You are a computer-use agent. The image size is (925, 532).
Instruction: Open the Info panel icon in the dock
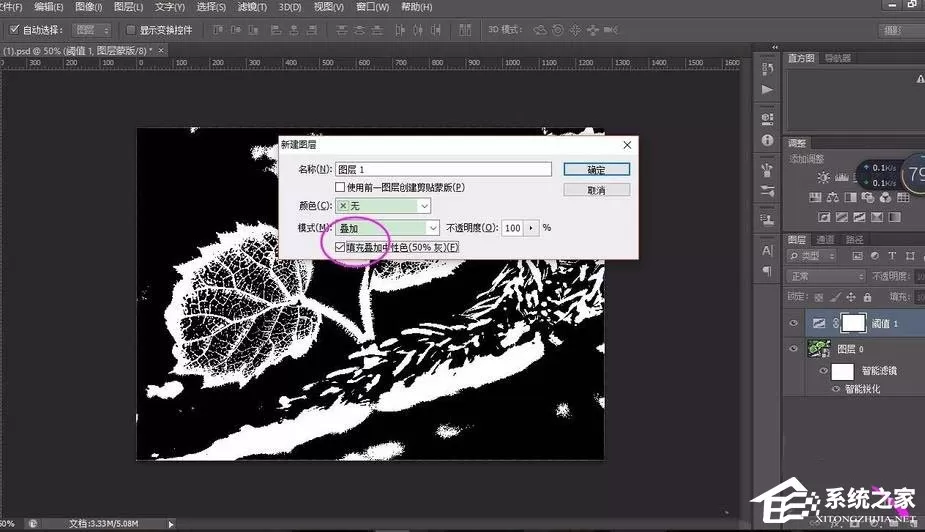[767, 140]
